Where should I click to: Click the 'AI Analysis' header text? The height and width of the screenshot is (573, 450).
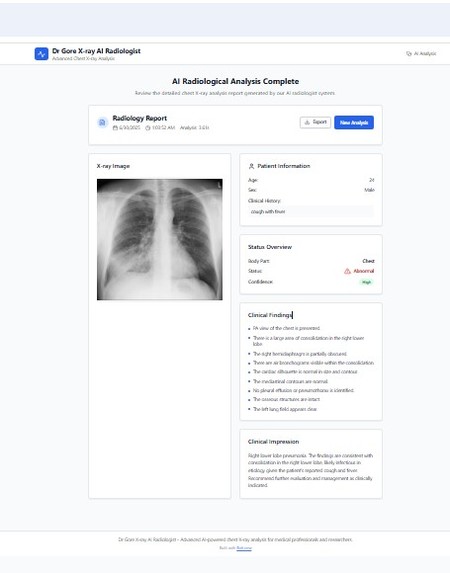coord(425,54)
